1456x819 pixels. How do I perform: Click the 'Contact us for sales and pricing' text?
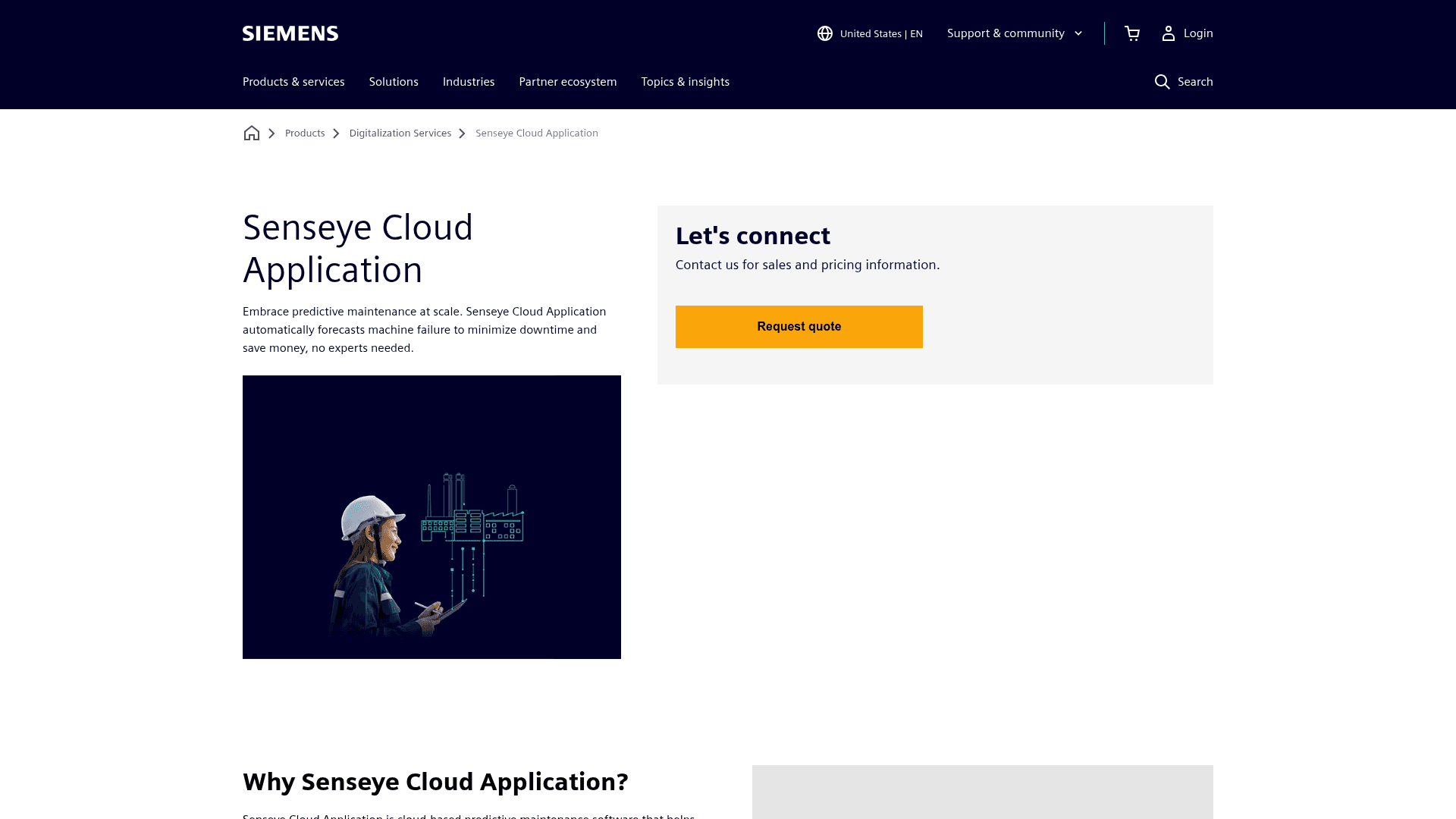(x=808, y=265)
